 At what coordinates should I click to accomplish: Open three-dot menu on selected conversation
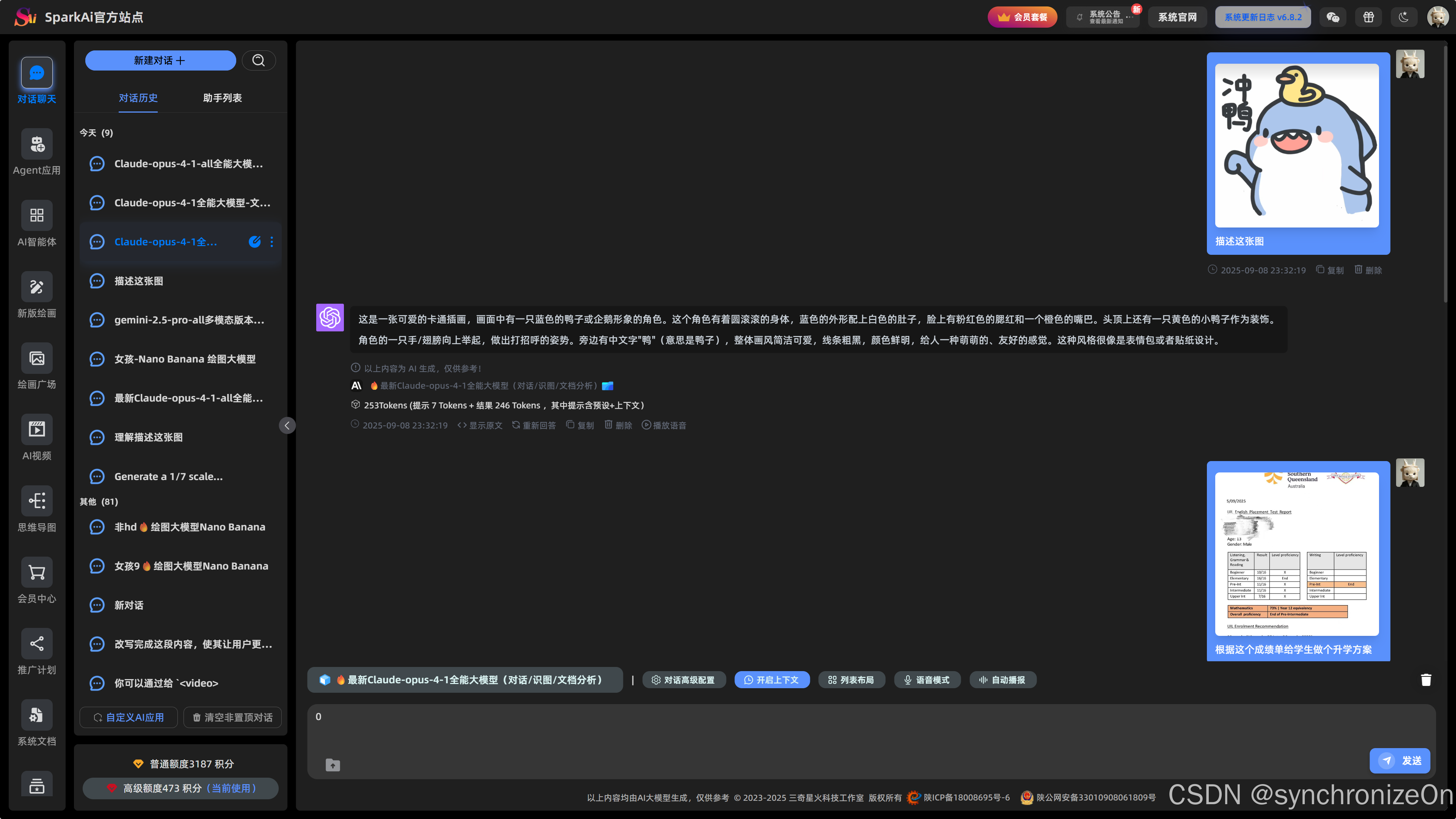point(272,242)
